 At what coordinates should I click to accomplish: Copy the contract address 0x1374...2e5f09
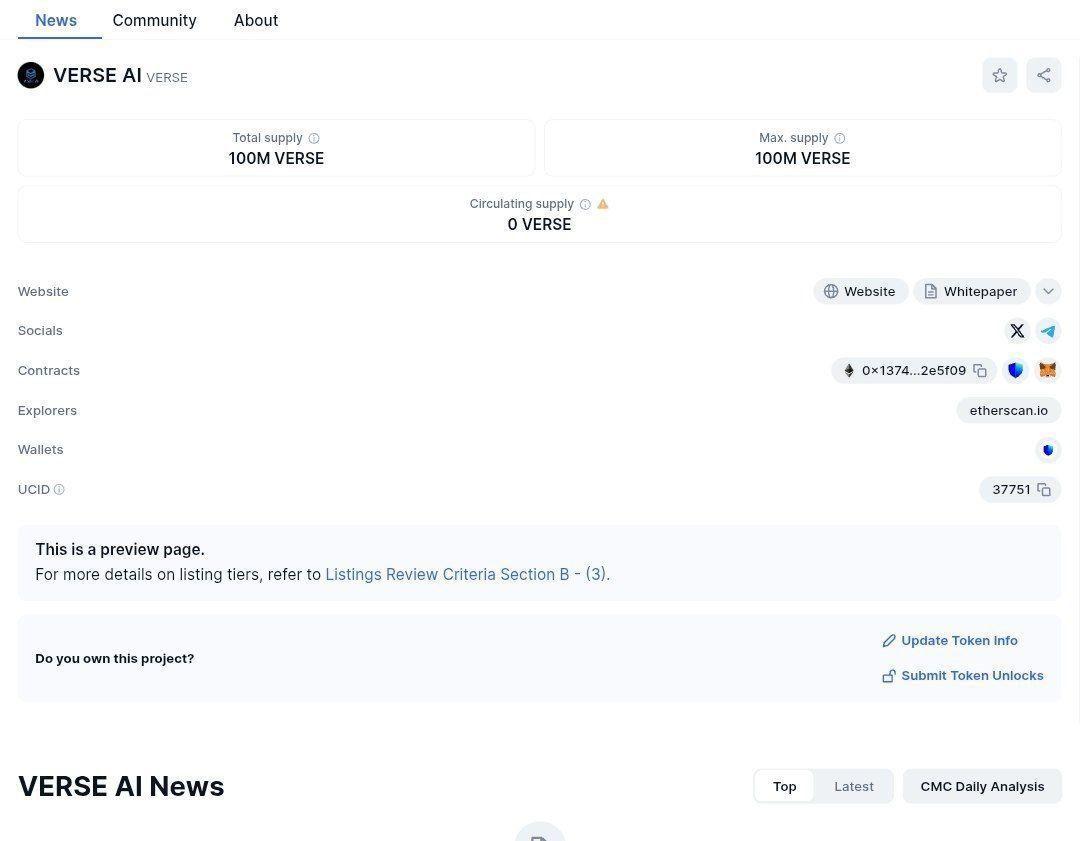click(980, 371)
